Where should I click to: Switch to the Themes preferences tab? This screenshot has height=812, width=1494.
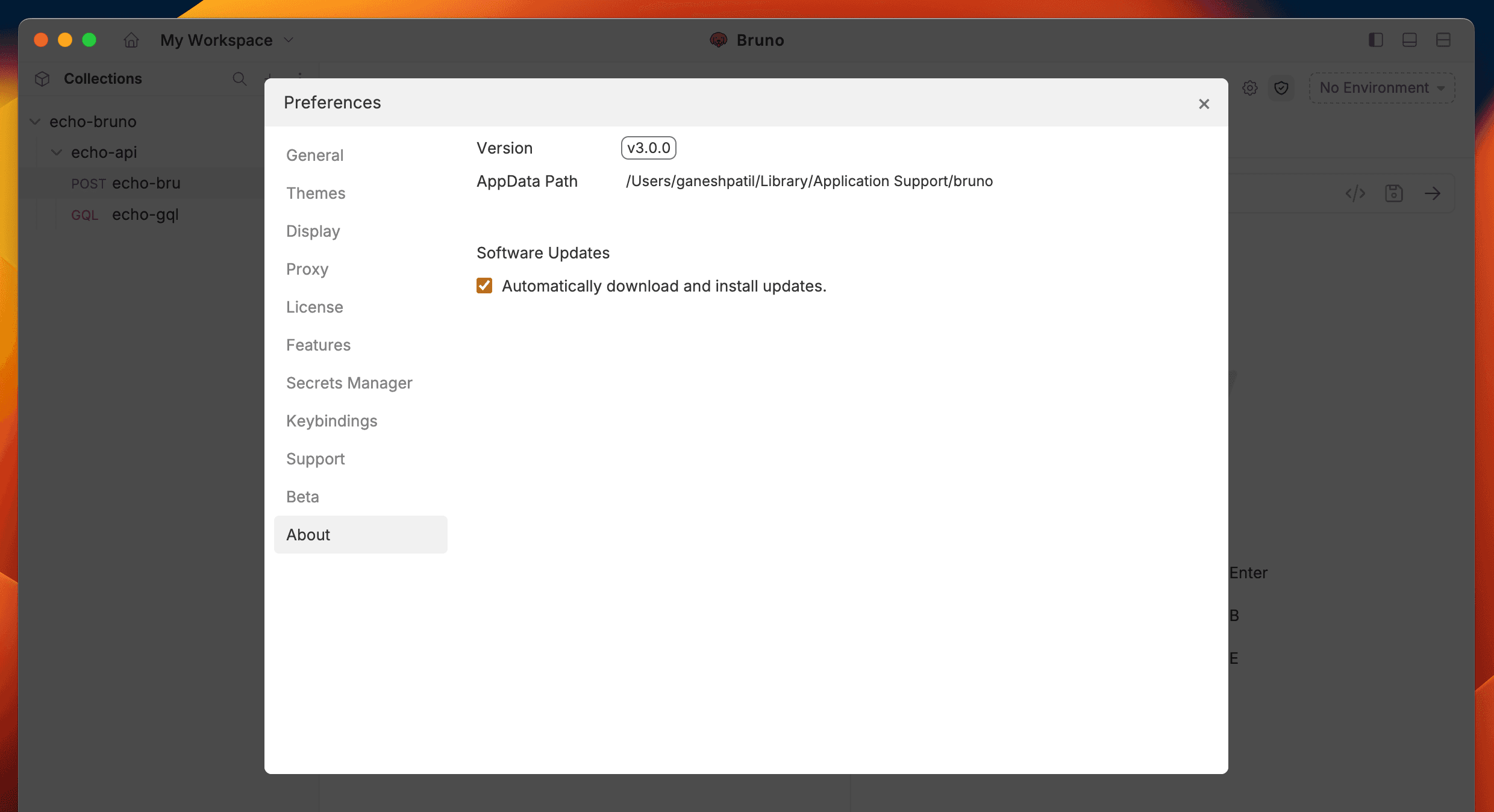(x=316, y=193)
